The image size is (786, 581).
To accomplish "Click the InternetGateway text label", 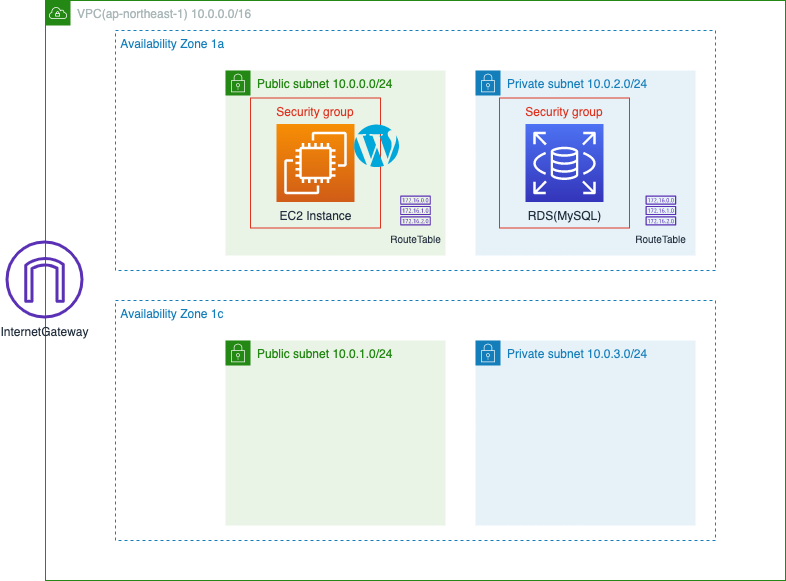I will pos(45,332).
